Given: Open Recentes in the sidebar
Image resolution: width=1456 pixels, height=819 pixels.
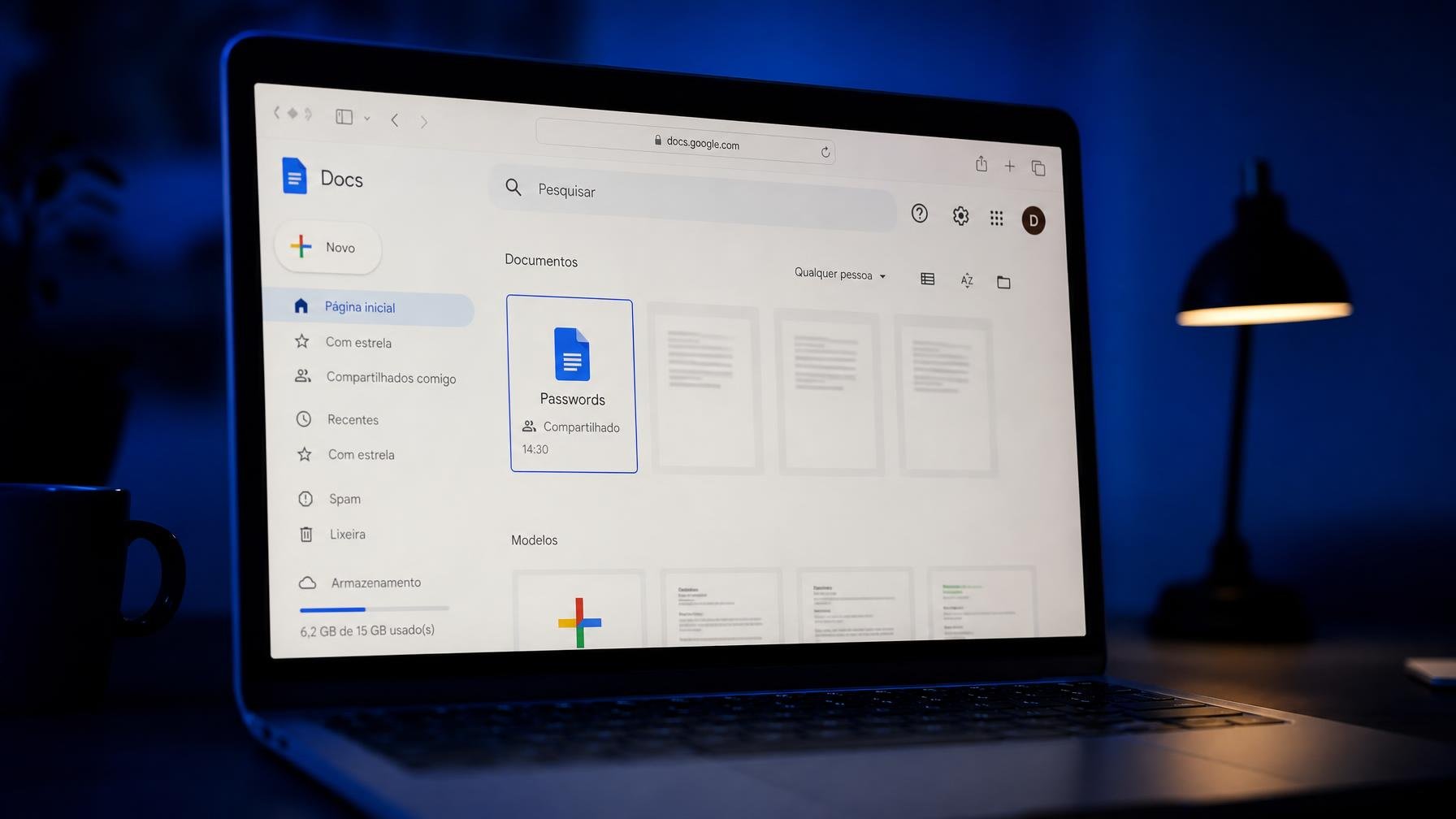Looking at the screenshot, I should coord(338,419).
